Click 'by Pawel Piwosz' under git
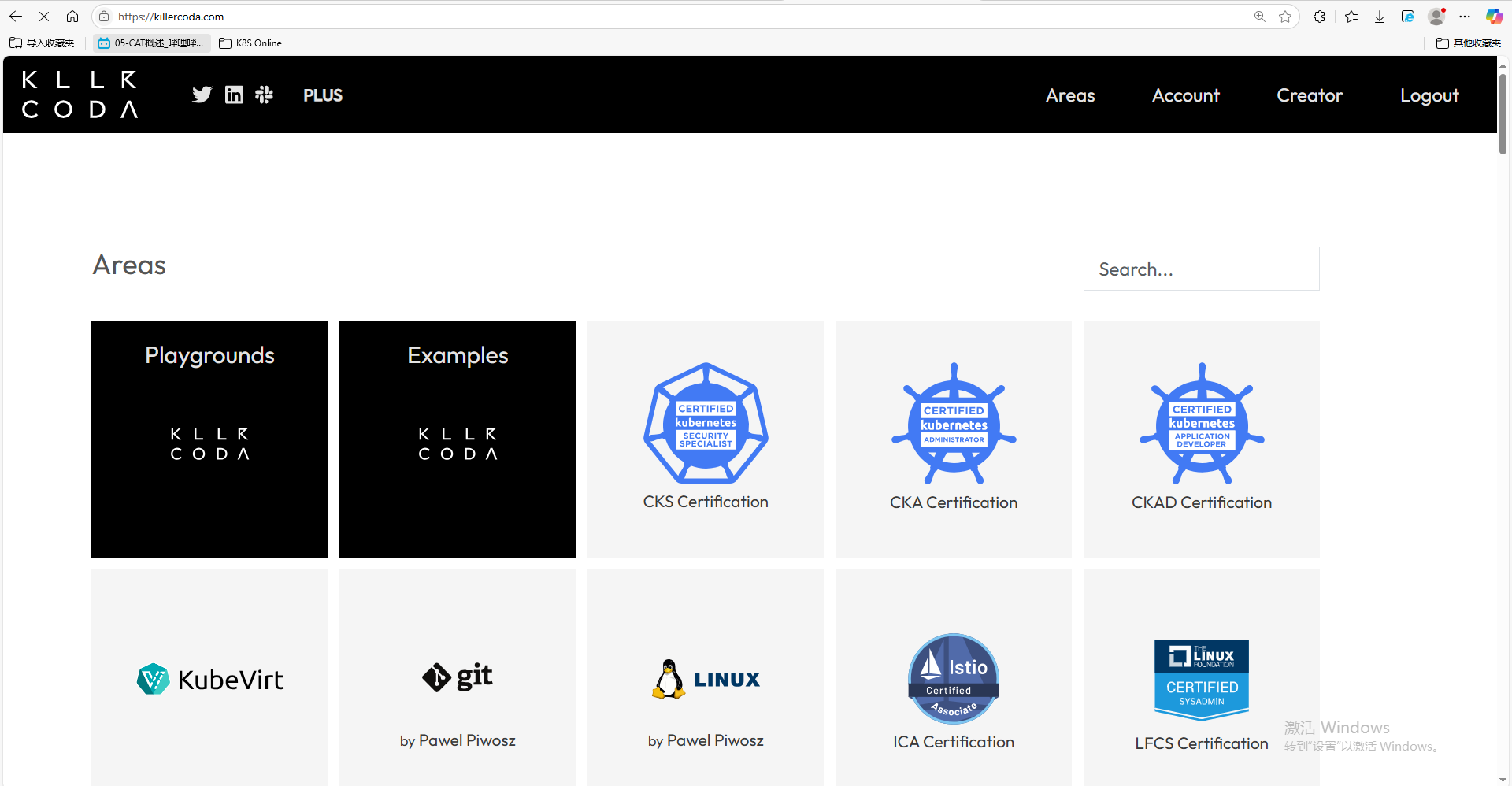The width and height of the screenshot is (1512, 786). click(458, 740)
